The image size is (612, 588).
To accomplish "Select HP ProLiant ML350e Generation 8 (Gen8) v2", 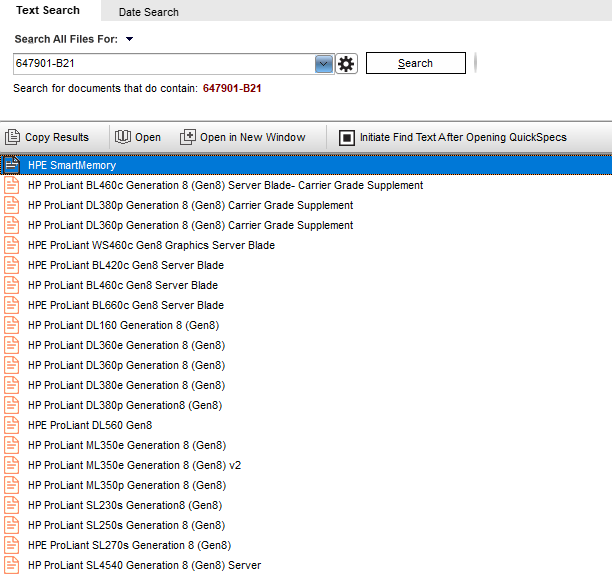I will tap(134, 465).
